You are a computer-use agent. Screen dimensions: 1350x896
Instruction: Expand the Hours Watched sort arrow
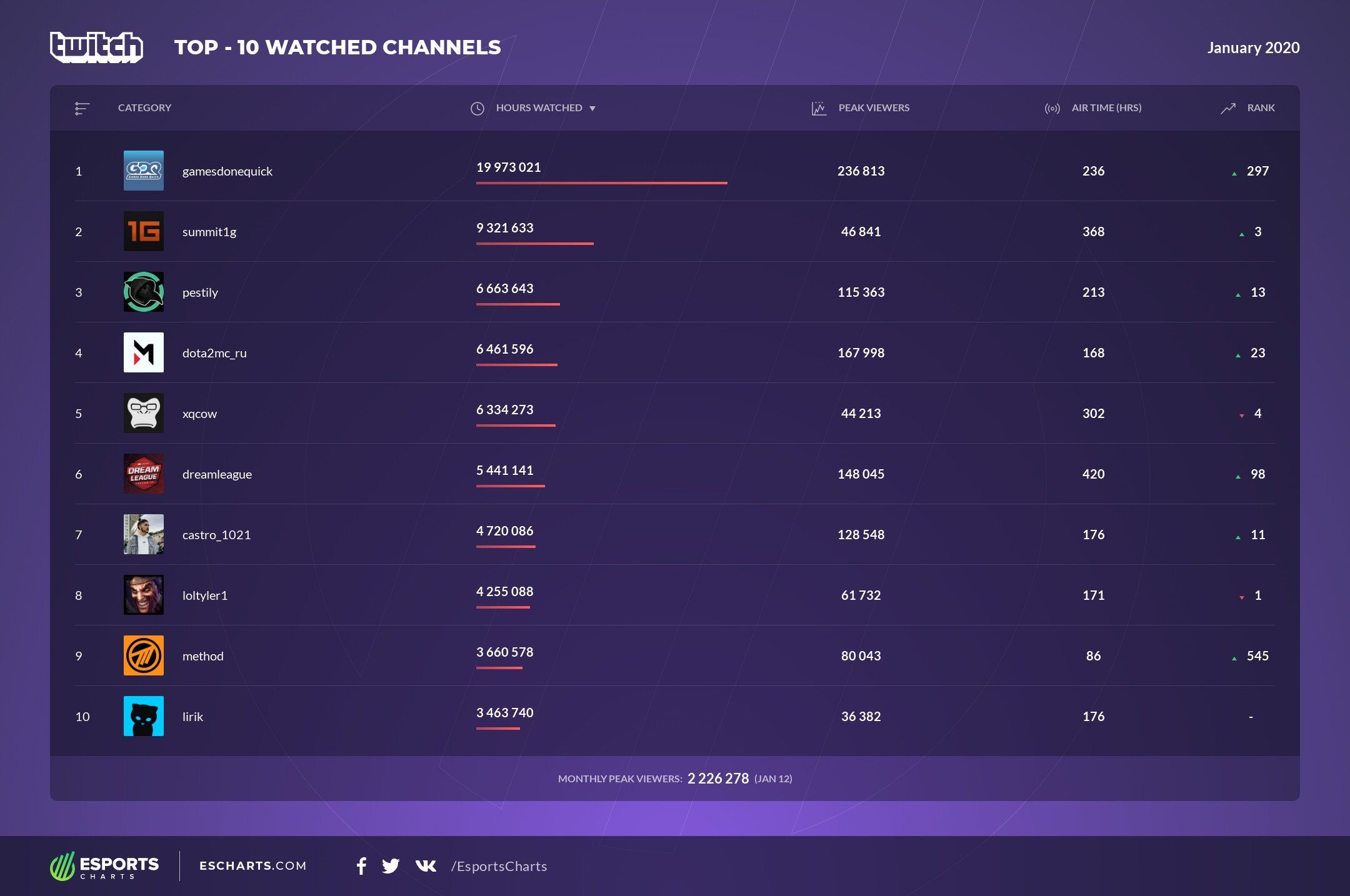click(x=592, y=108)
